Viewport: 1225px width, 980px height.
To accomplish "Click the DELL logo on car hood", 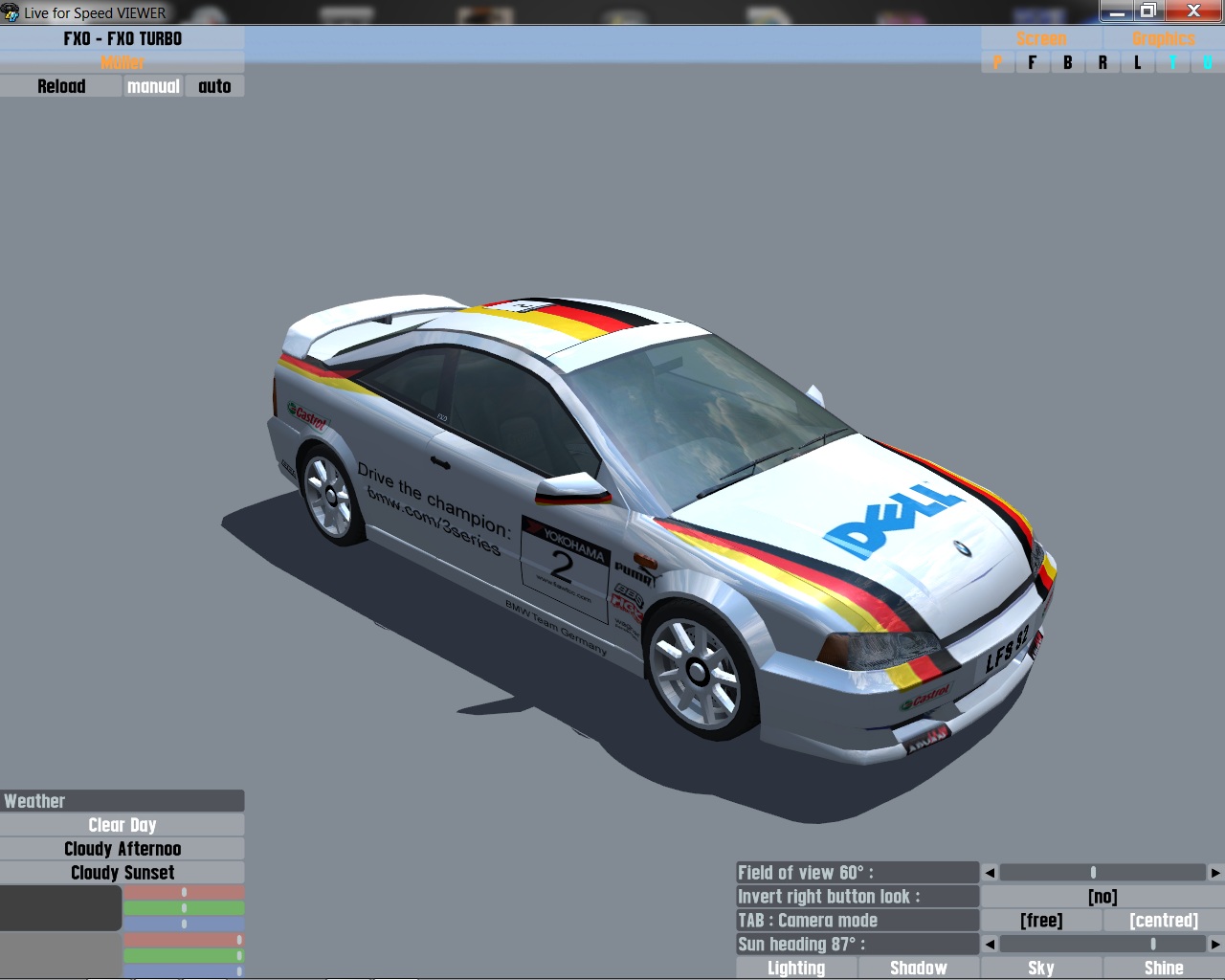I will pos(893,519).
